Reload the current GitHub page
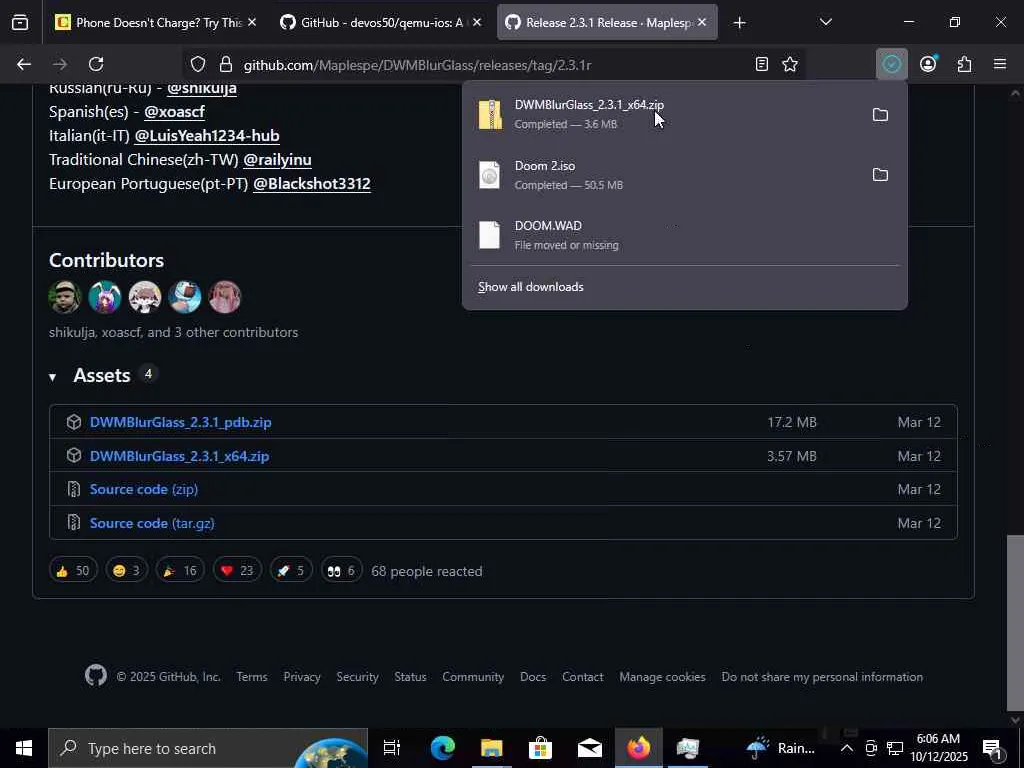This screenshot has height=768, width=1024. (x=96, y=64)
